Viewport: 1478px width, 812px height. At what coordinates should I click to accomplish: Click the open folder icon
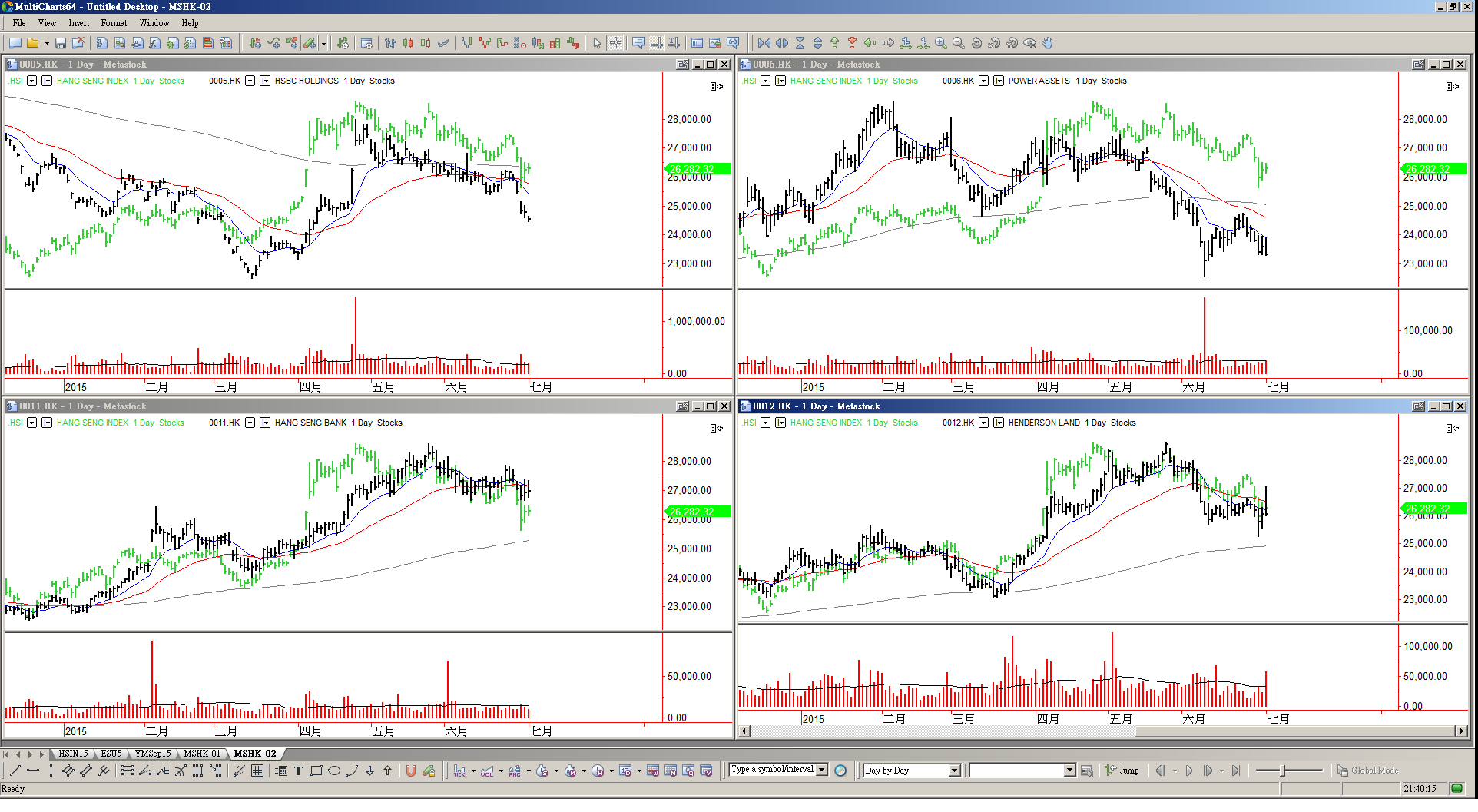33,44
